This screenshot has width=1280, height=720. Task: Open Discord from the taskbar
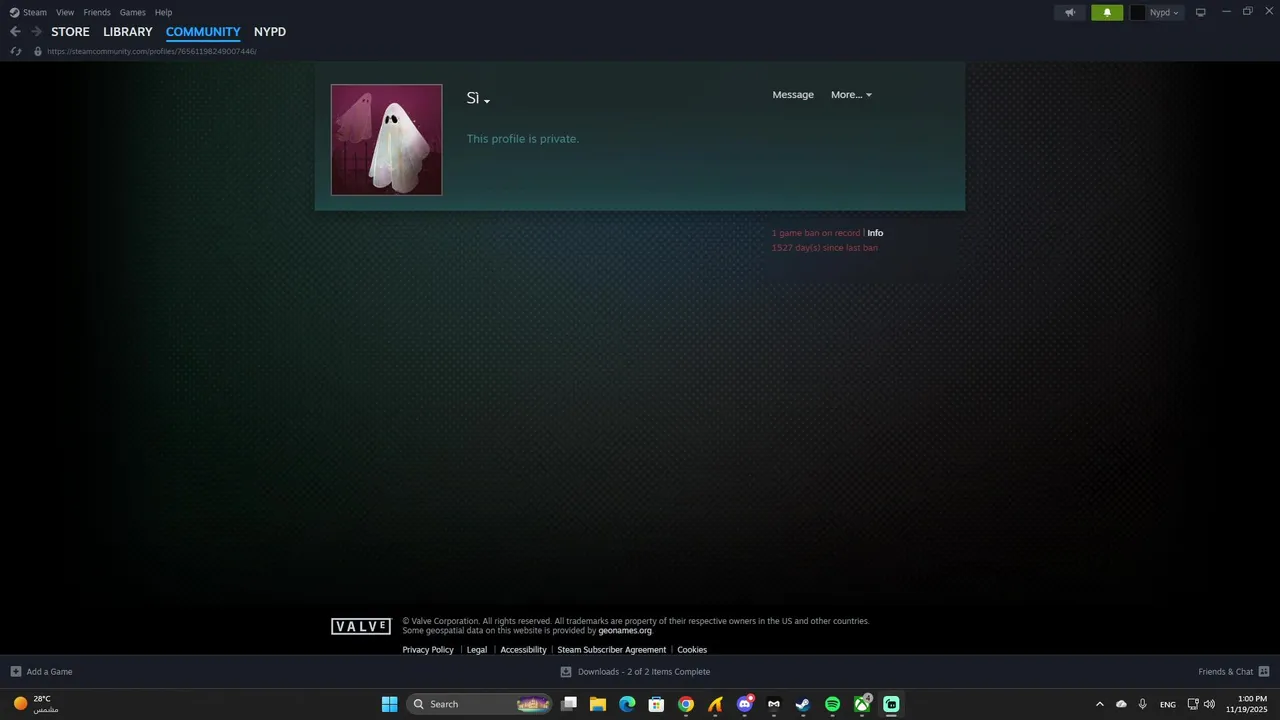(x=744, y=704)
